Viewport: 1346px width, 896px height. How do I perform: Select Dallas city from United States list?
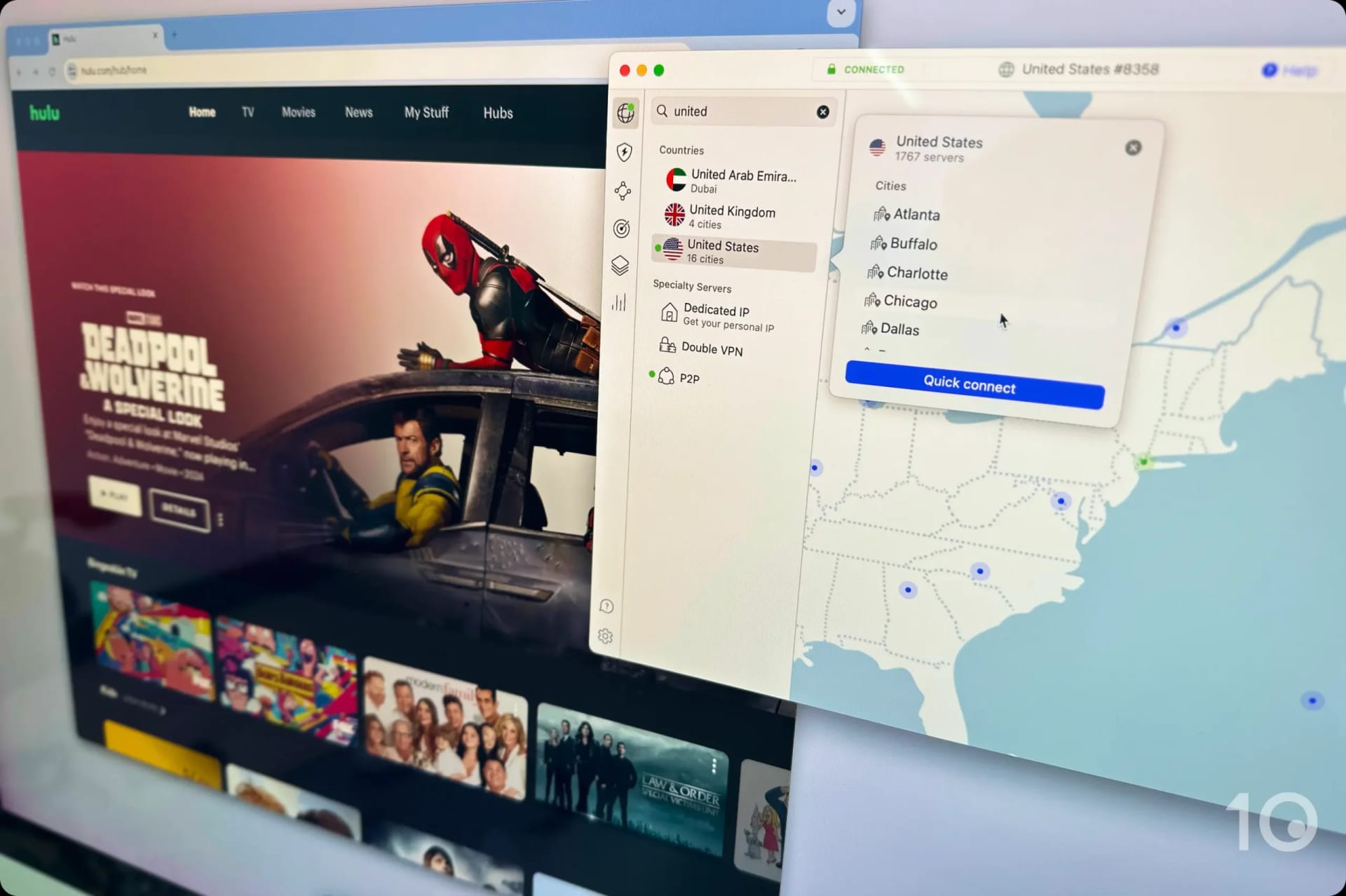(x=899, y=329)
